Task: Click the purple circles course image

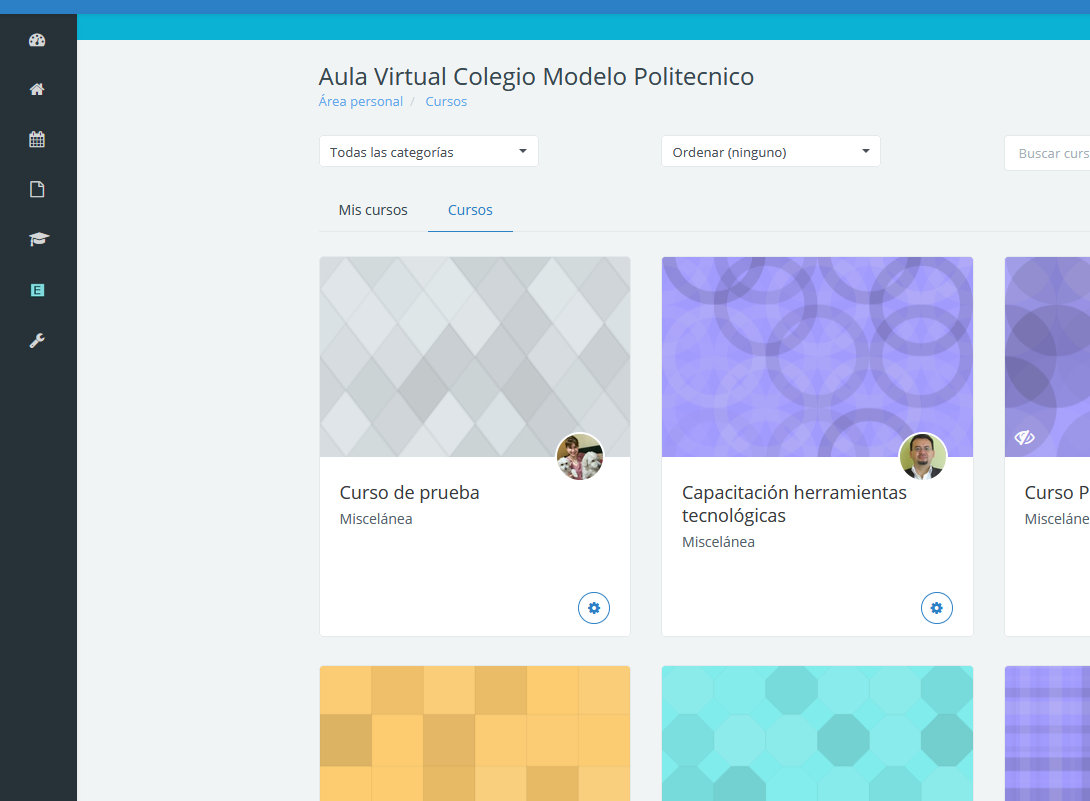Action: click(818, 357)
